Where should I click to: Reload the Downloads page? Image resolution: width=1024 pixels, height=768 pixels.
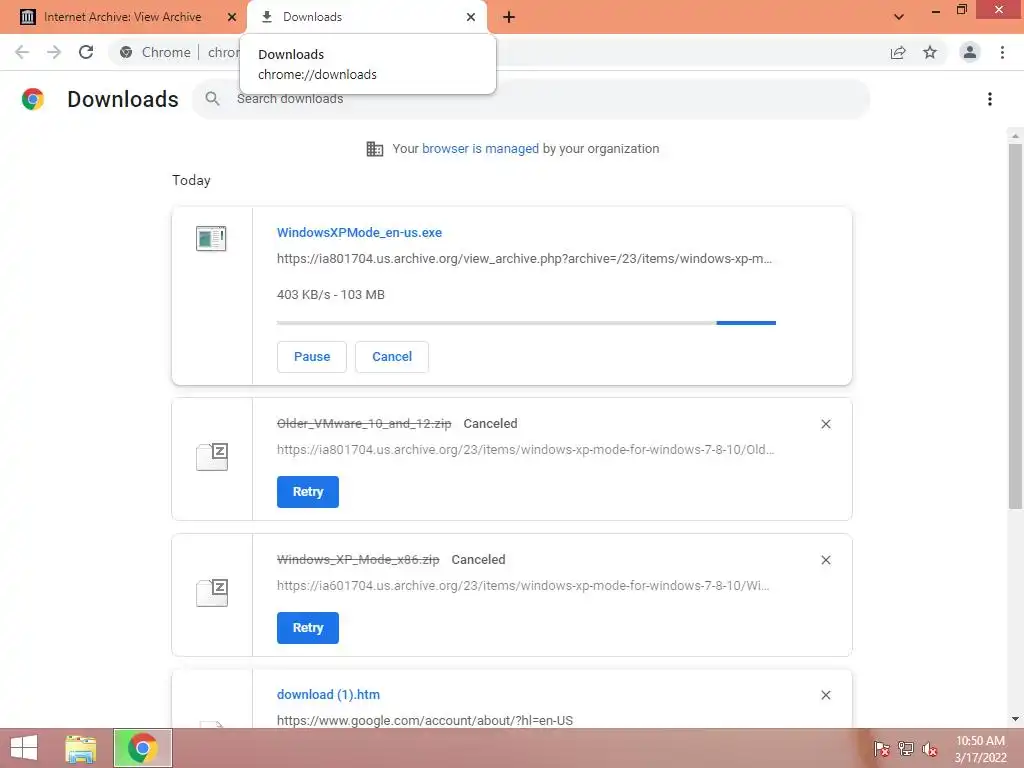86,52
